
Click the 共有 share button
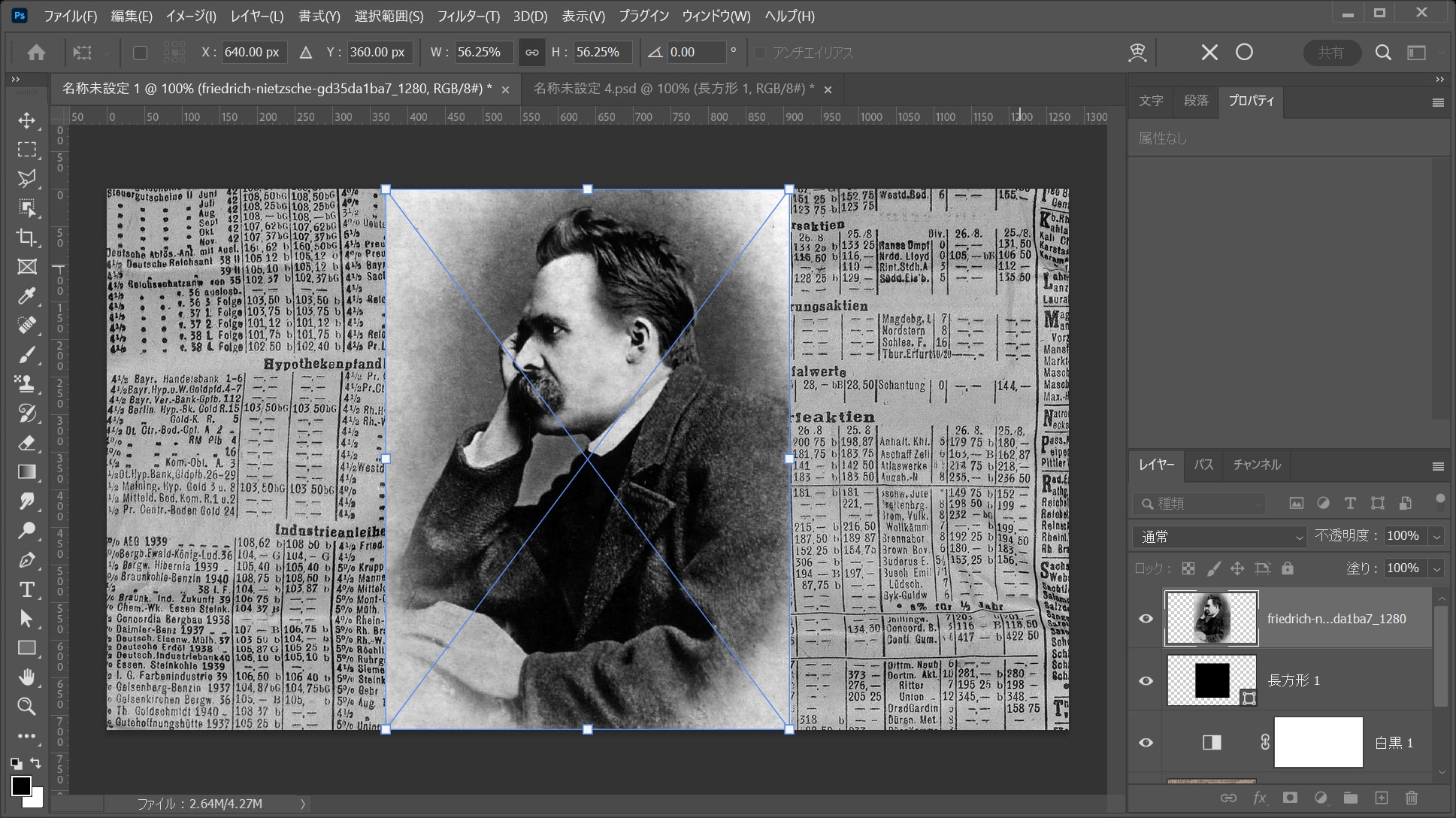[1330, 53]
